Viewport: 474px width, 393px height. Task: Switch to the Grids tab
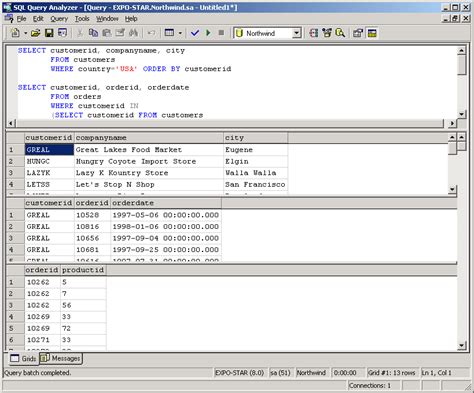pos(23,358)
